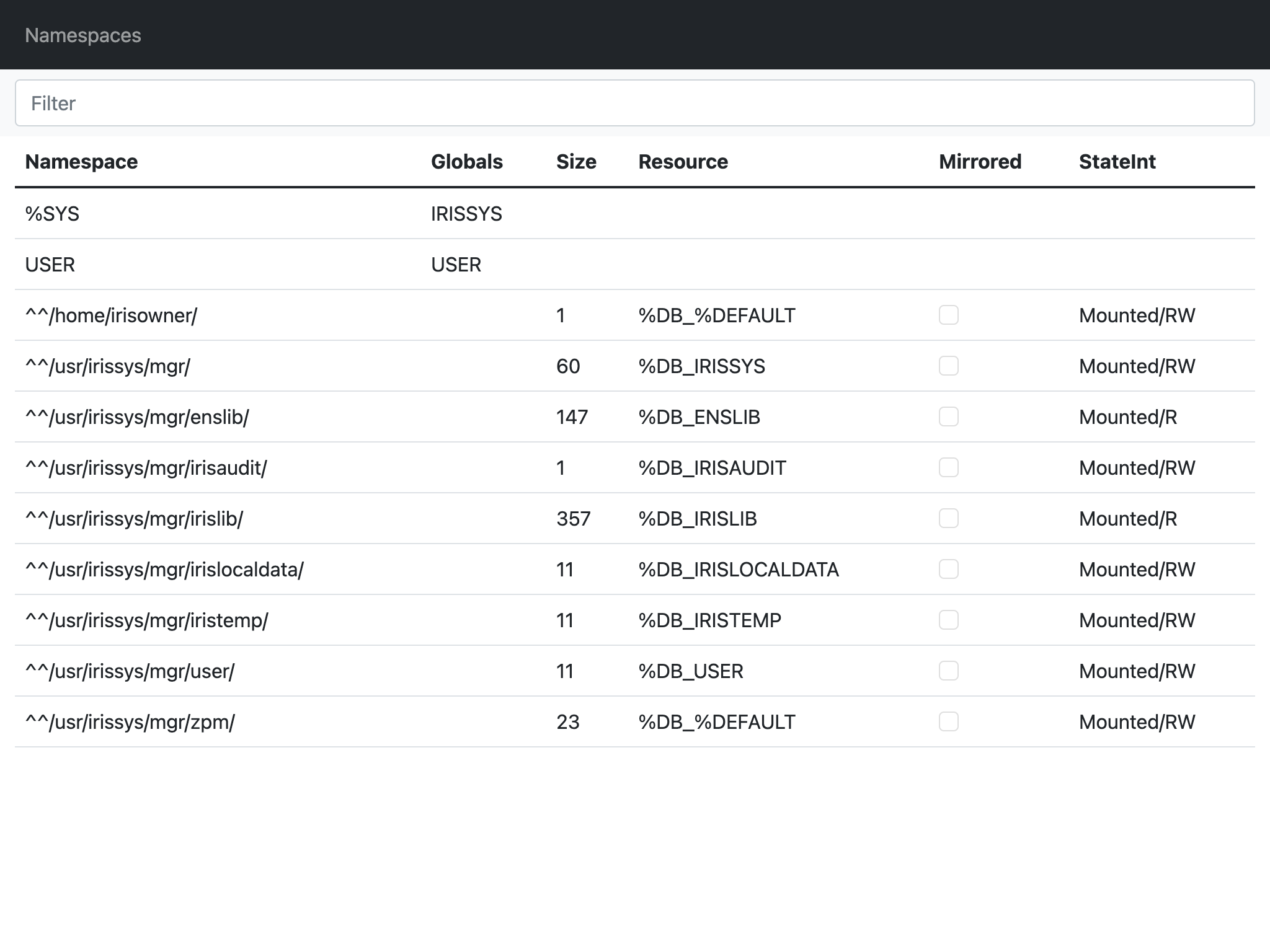1270x952 pixels.
Task: Toggle Mirrored checkbox for irislocaldata row
Action: point(948,569)
